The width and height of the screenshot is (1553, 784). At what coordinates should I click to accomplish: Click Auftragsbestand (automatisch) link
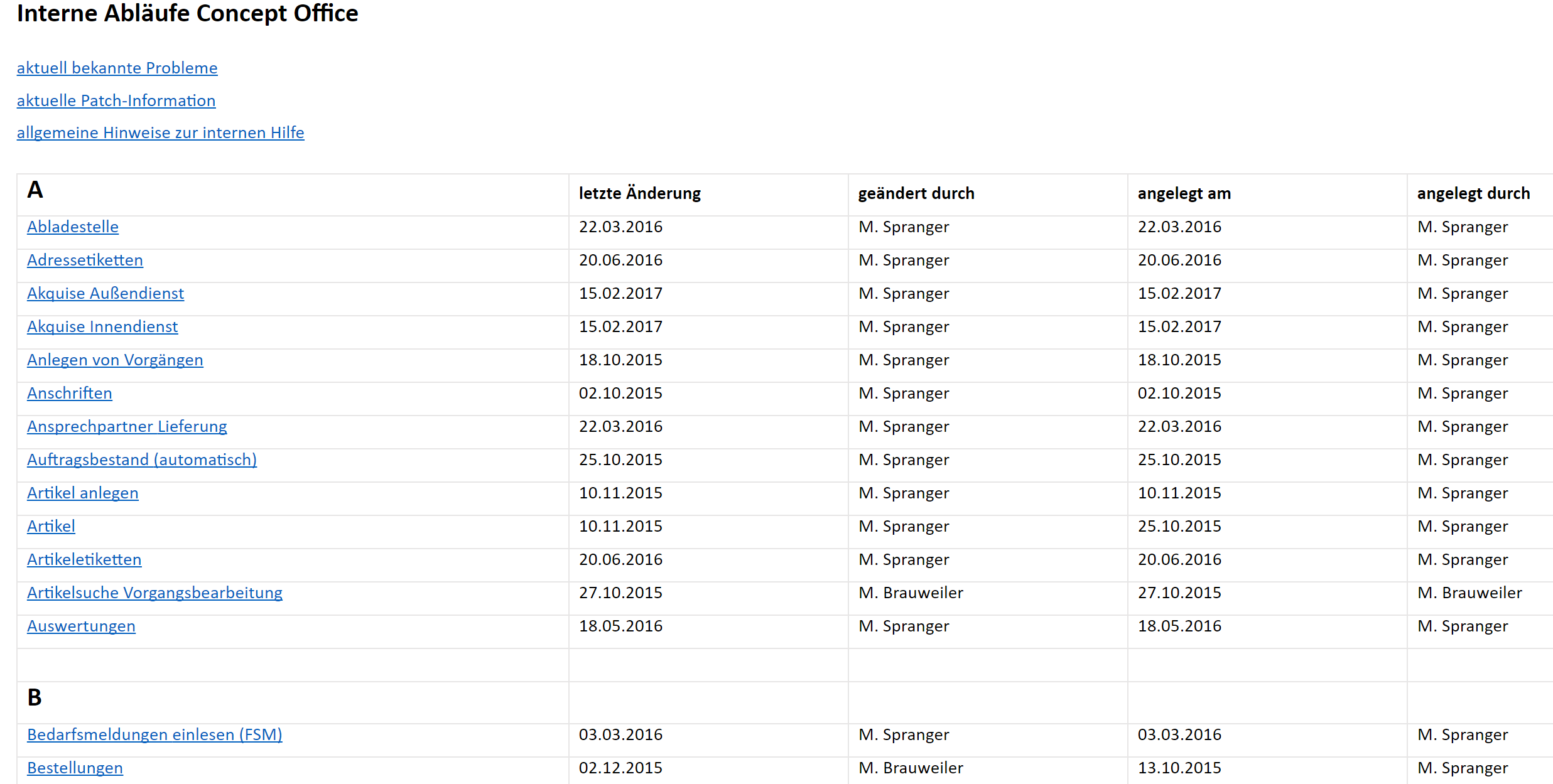tap(142, 459)
